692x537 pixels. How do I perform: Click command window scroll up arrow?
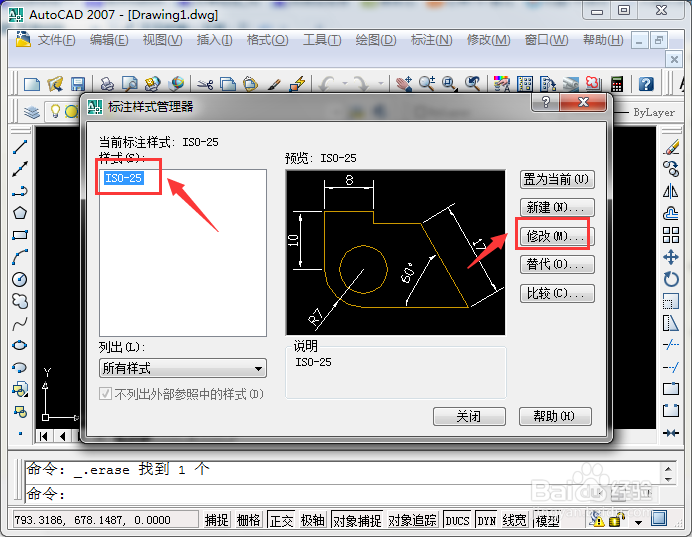tap(668, 469)
